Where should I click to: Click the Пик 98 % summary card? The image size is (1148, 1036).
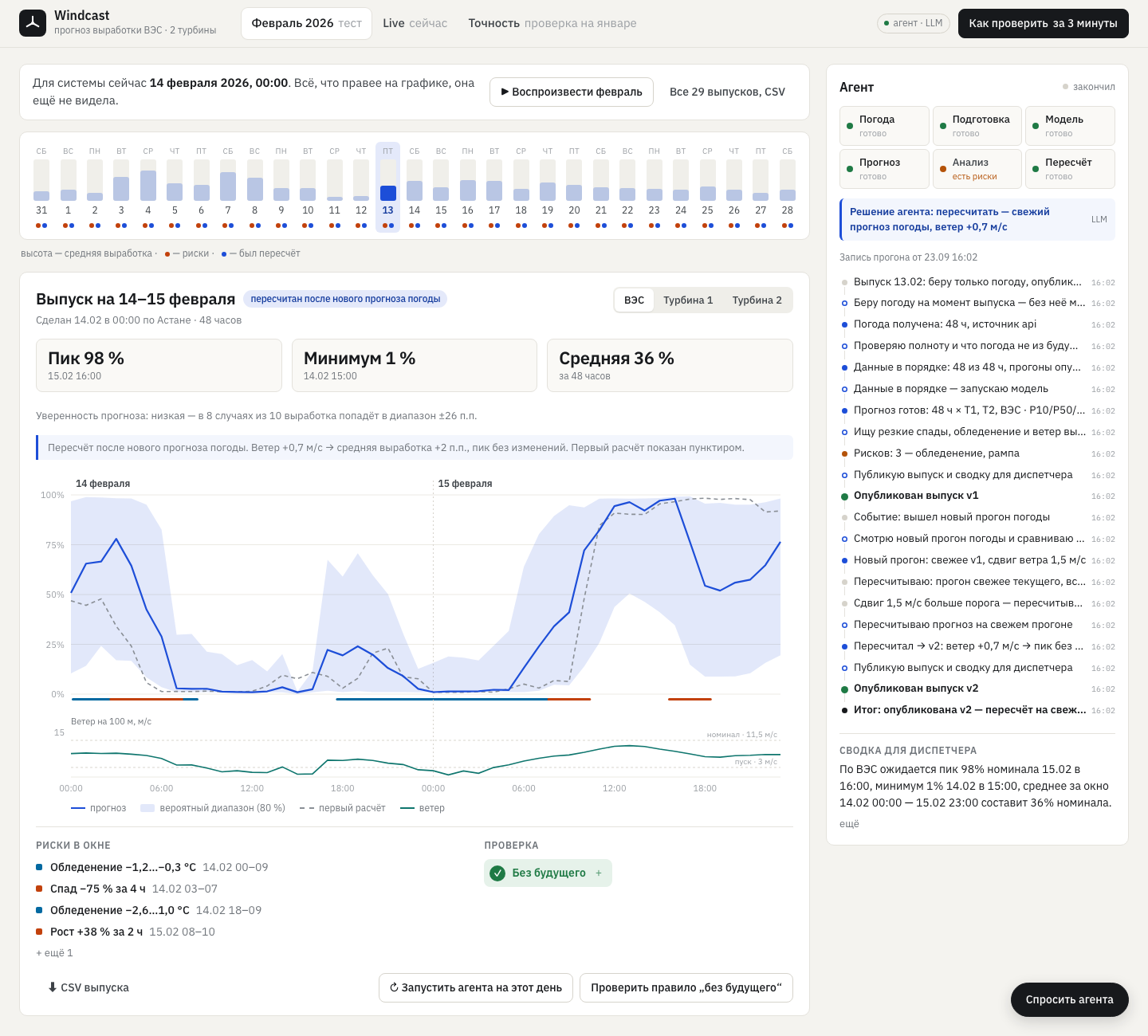coord(159,366)
